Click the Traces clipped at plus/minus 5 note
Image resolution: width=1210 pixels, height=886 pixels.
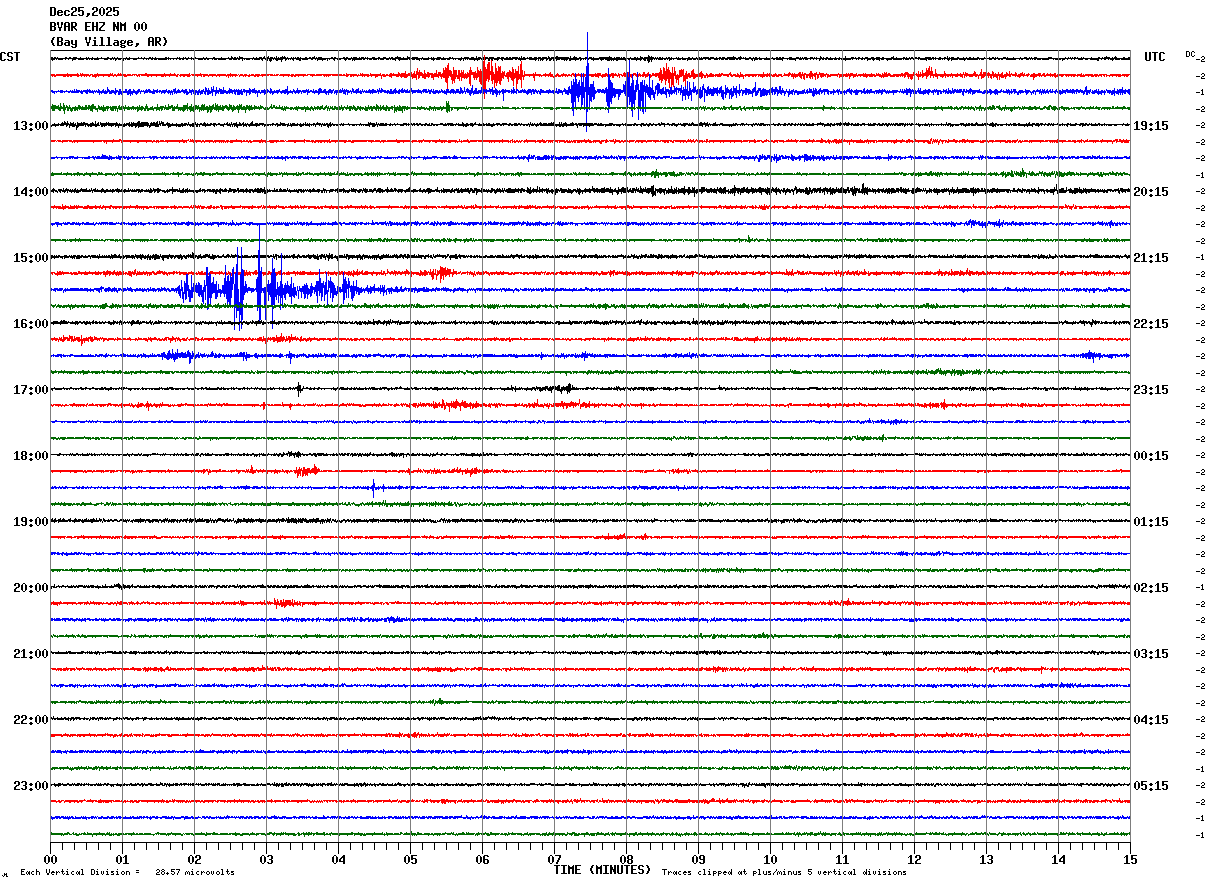pyautogui.click(x=784, y=873)
